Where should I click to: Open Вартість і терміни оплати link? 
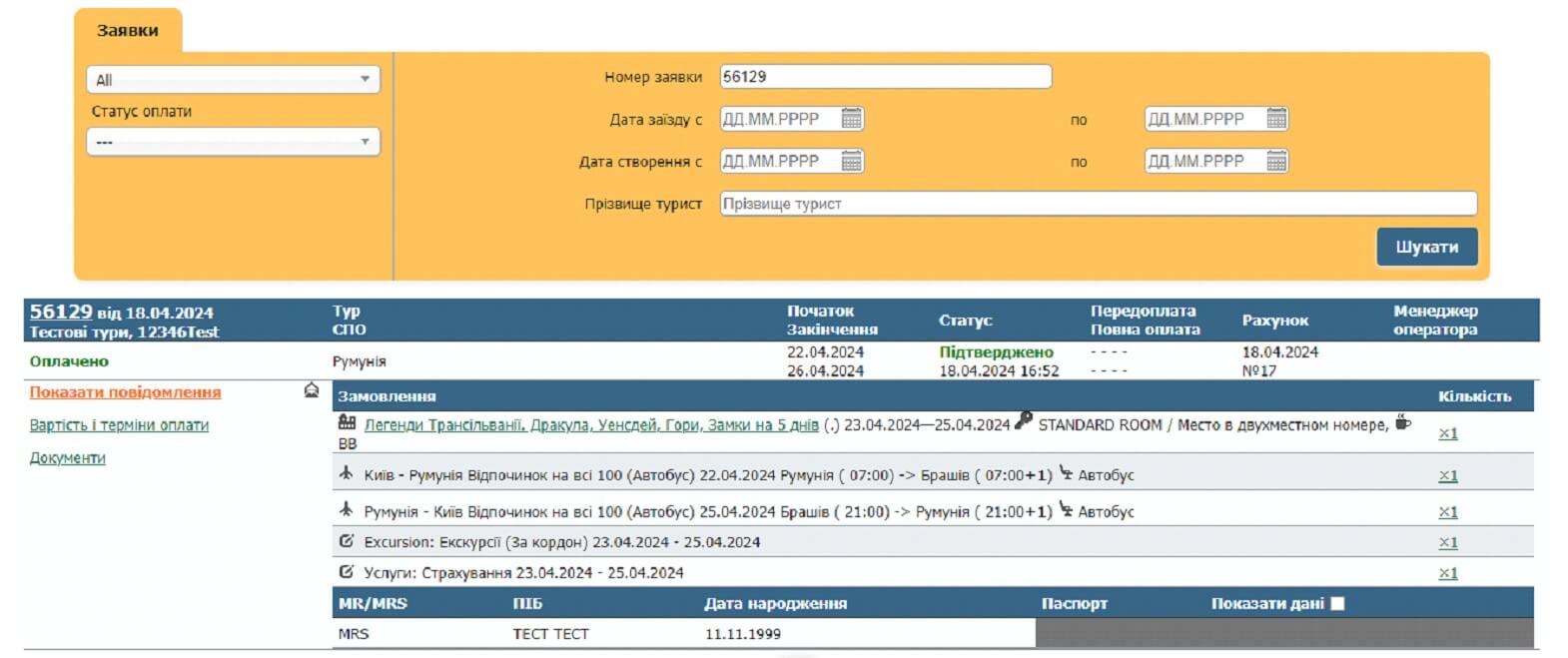pos(119,425)
